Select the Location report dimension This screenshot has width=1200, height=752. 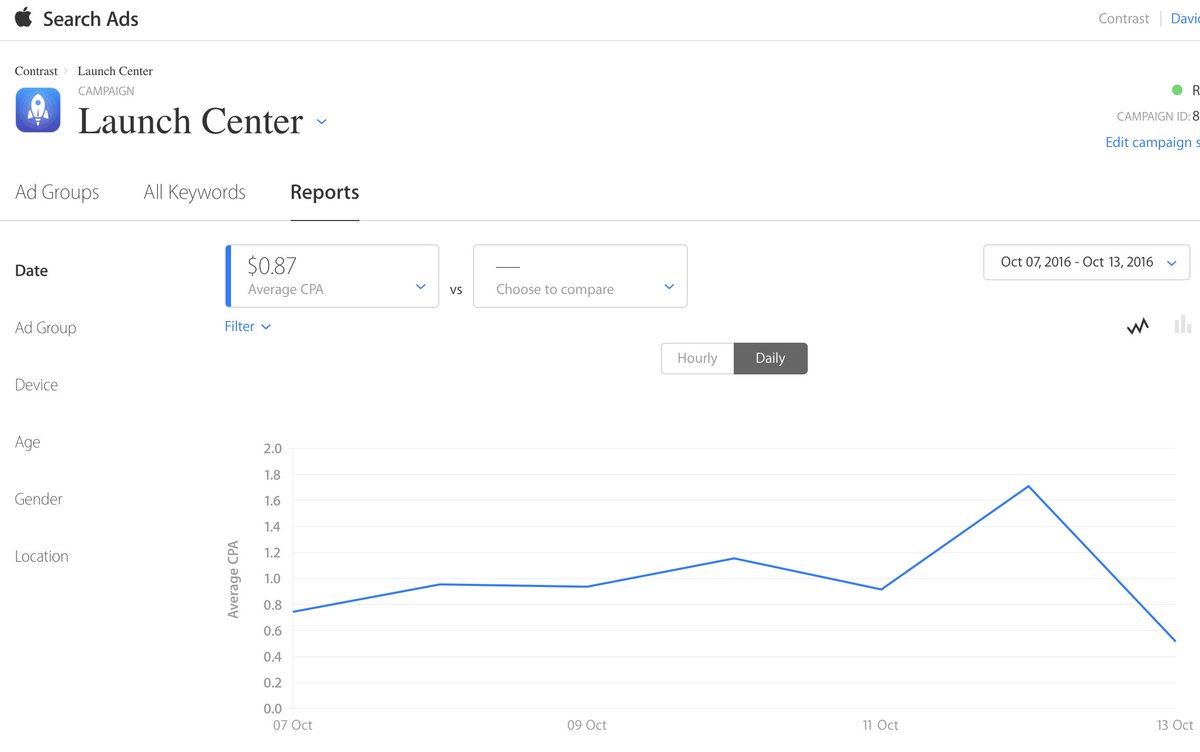(x=42, y=556)
